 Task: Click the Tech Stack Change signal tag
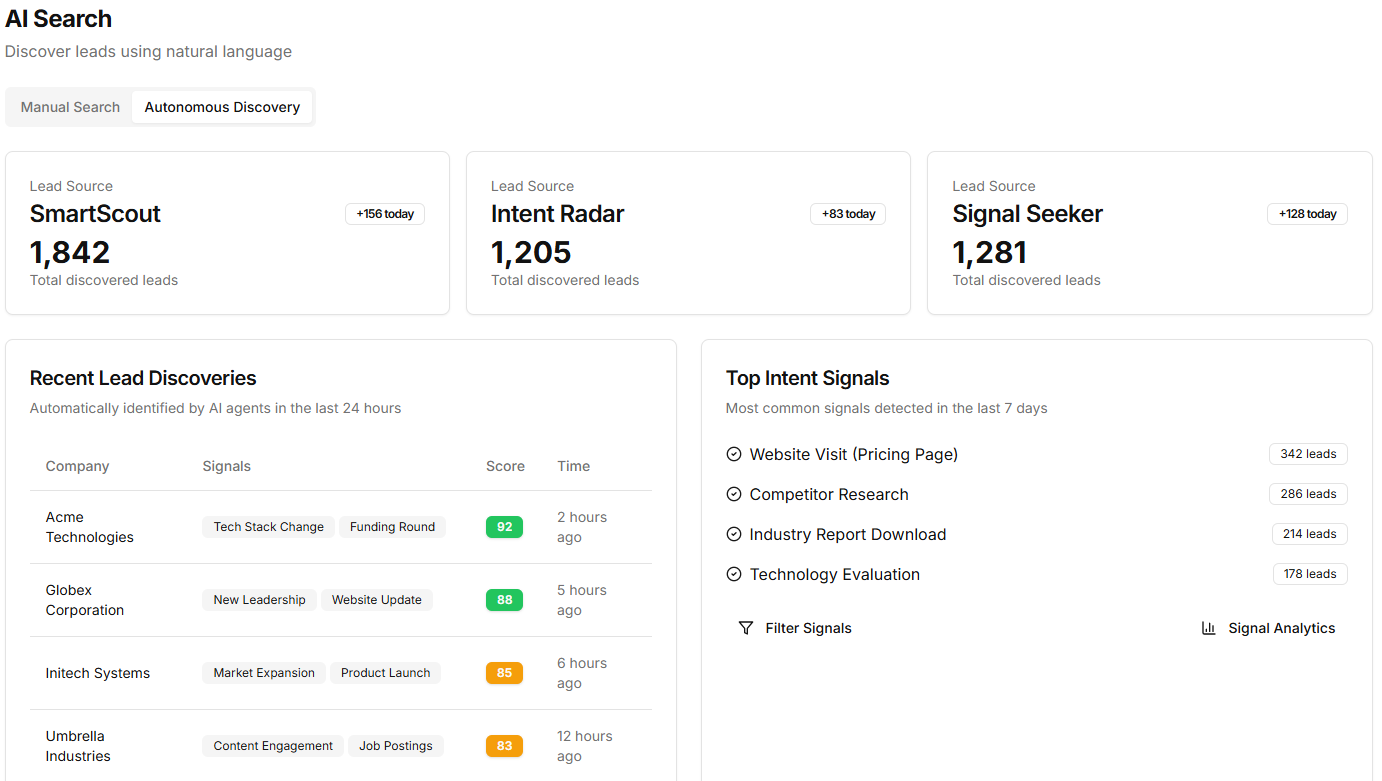click(x=268, y=527)
